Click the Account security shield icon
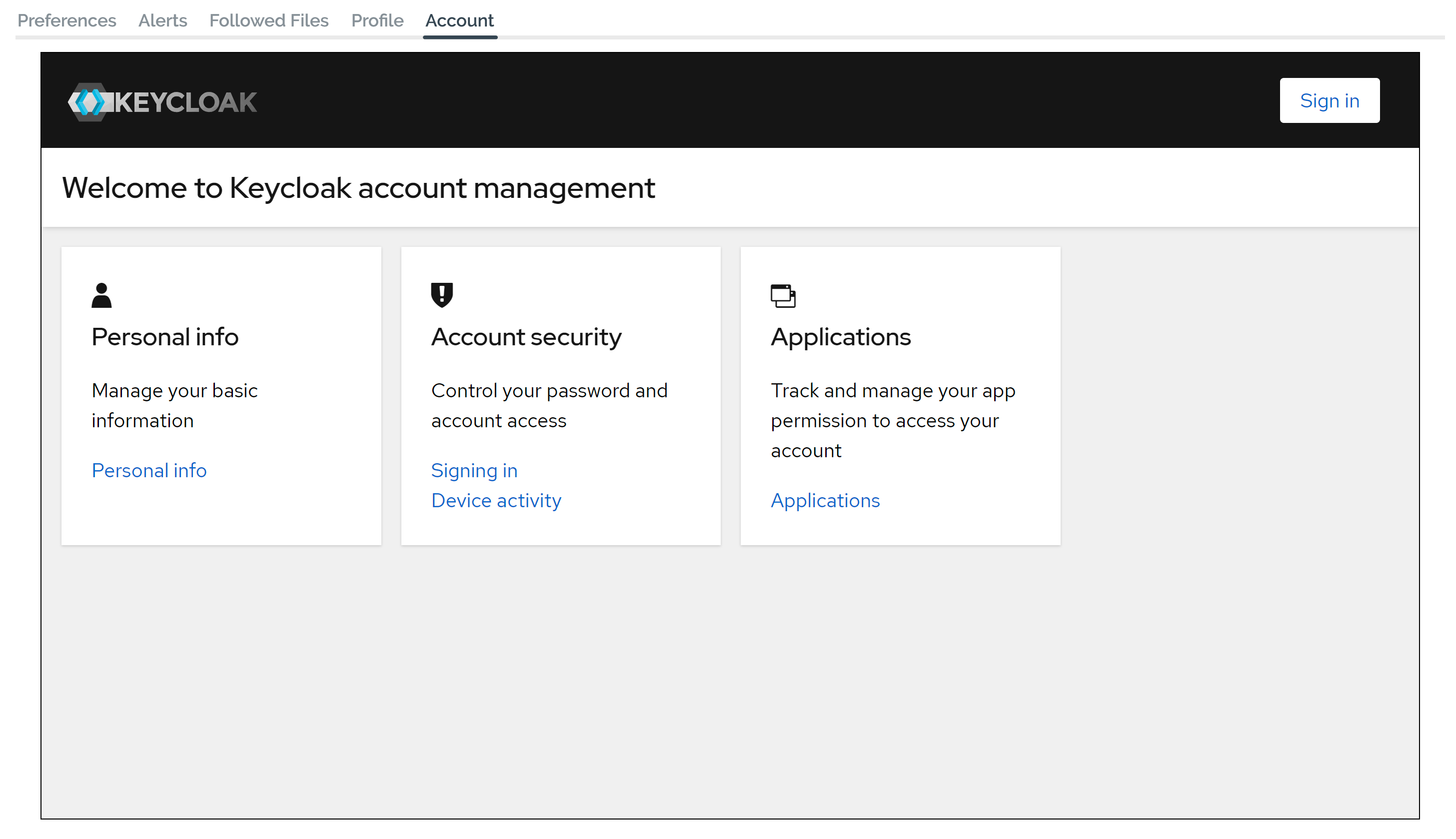1456x839 pixels. coord(441,295)
